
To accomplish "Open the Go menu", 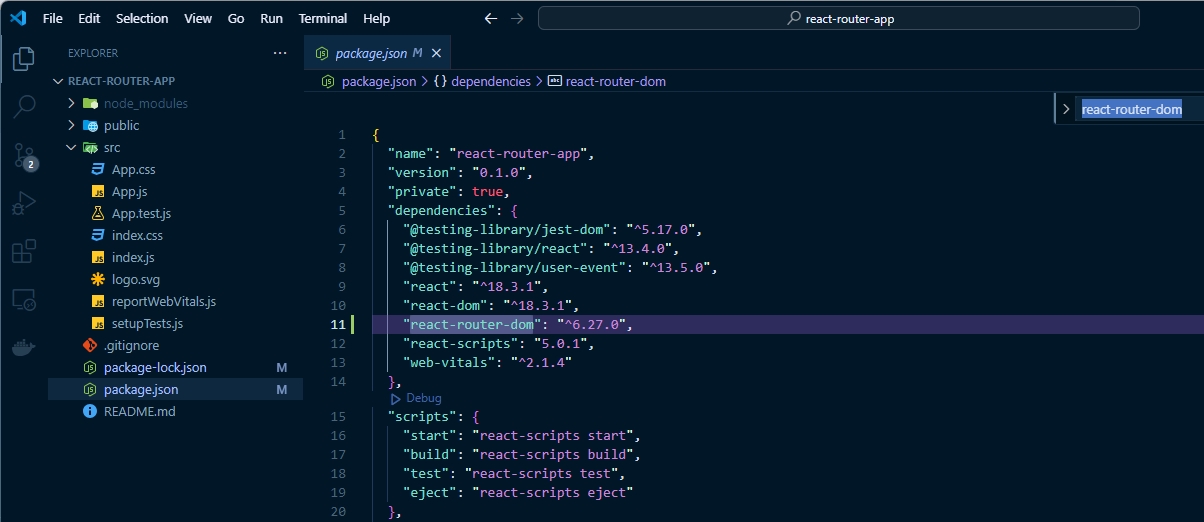I will (236, 18).
